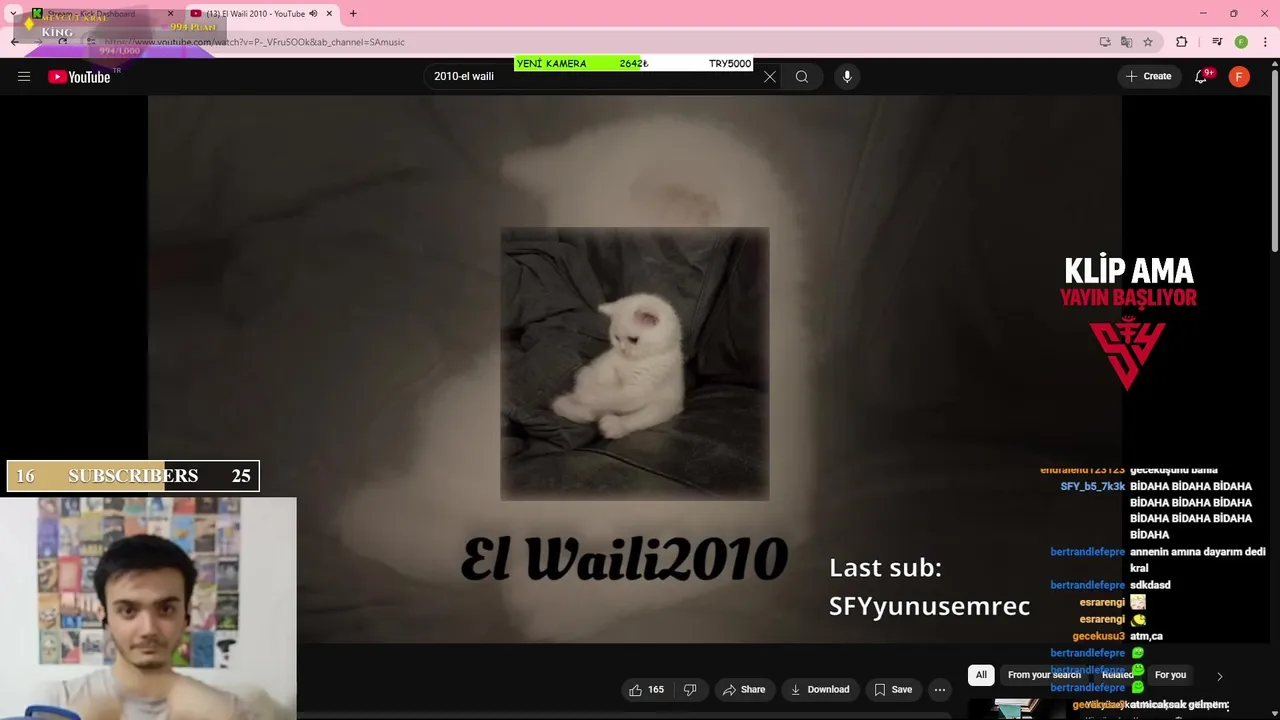
Task: Click the video player cat image
Action: pos(635,364)
